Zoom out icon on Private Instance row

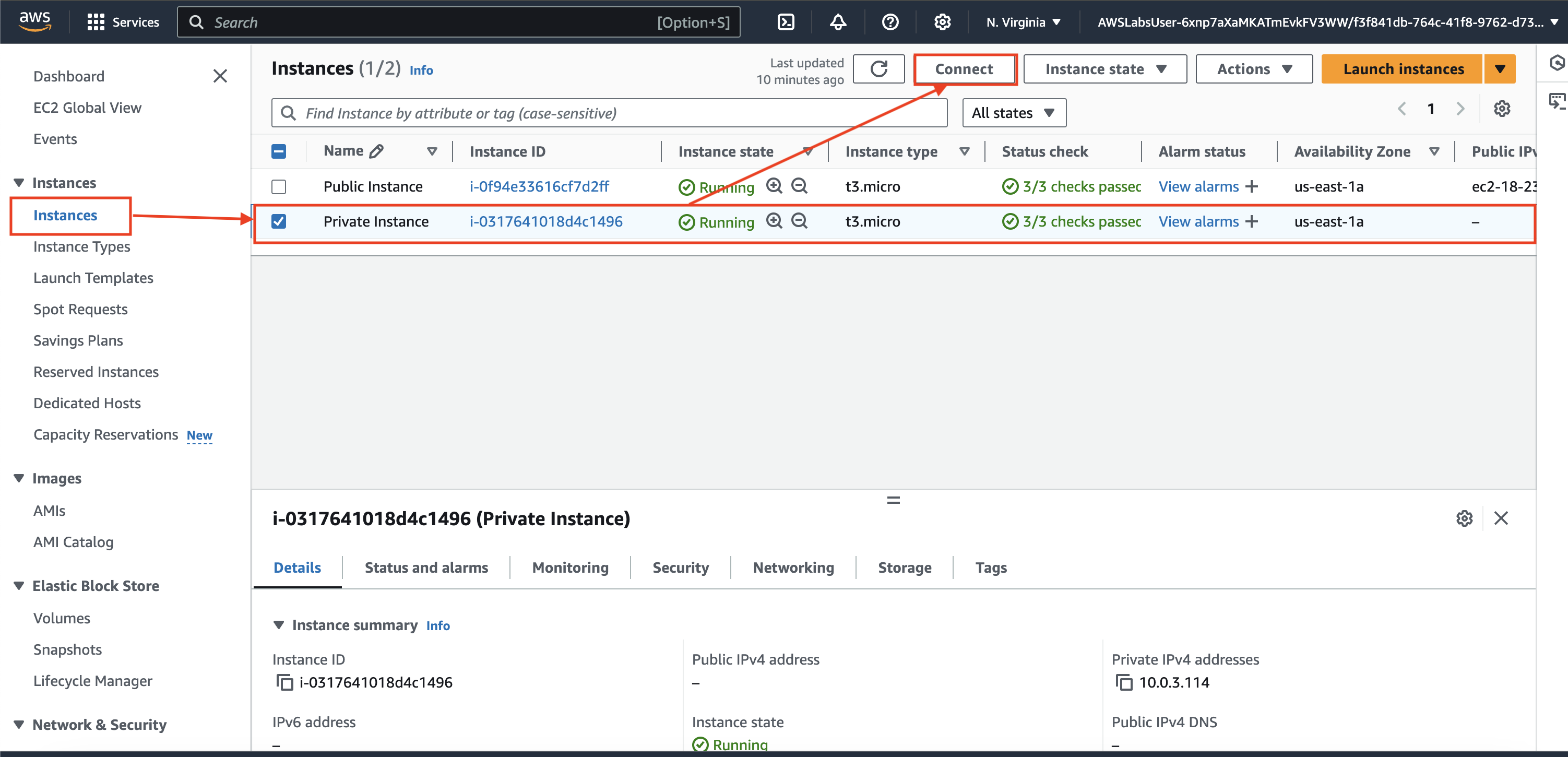point(799,220)
